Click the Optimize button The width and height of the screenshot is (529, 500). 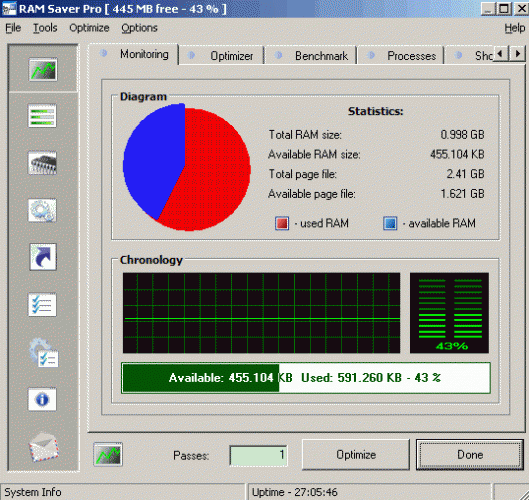pos(356,454)
